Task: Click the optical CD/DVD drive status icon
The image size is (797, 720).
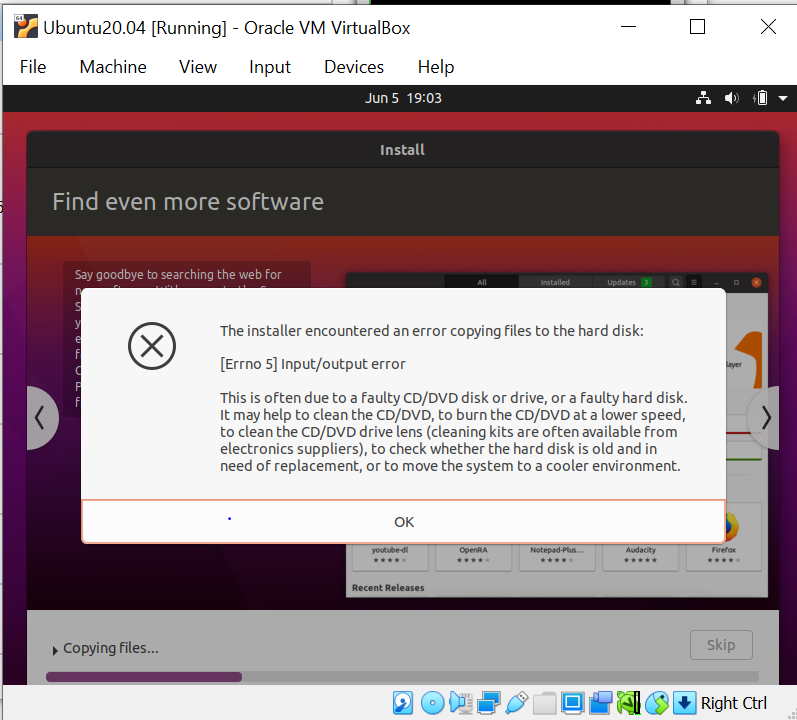Action: [432, 703]
